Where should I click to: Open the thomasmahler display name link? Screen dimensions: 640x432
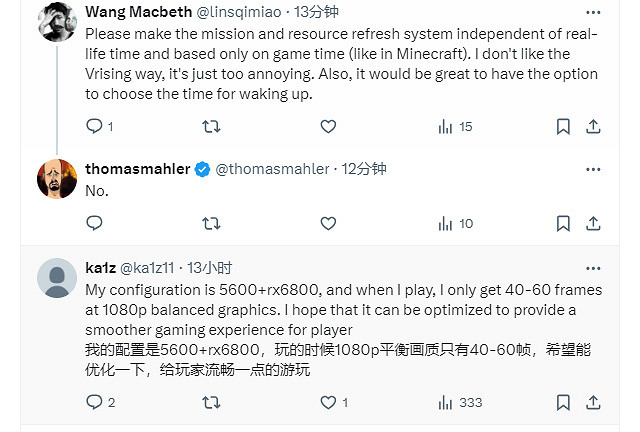coord(137,168)
